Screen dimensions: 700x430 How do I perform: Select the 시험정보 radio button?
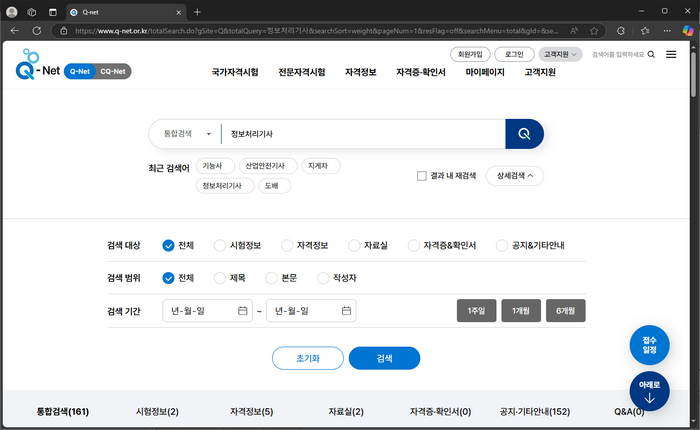[x=220, y=246]
